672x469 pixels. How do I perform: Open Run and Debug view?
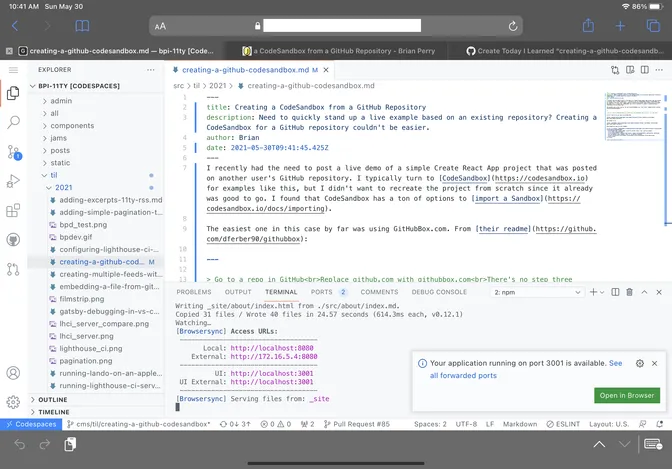coord(13,181)
